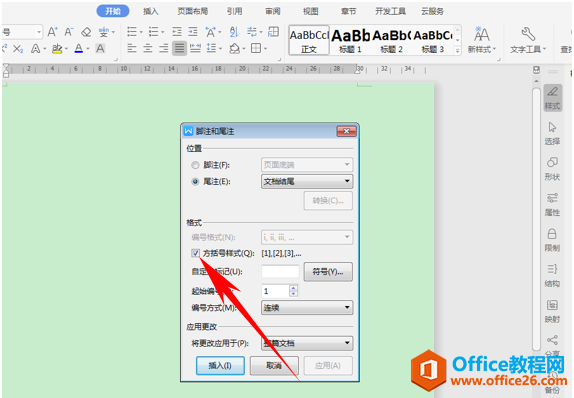Switch to the 审阅 Review tab
The height and width of the screenshot is (398, 574).
click(x=273, y=11)
